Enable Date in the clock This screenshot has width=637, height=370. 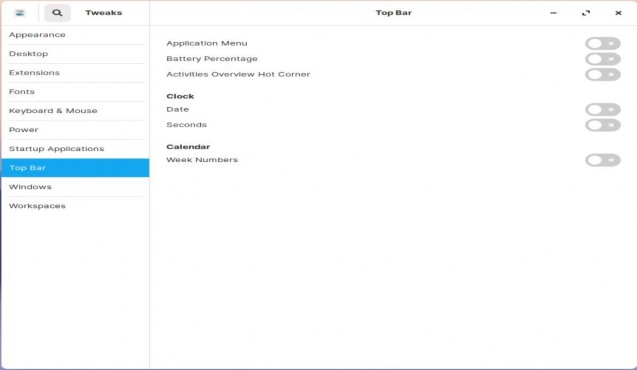pyautogui.click(x=602, y=109)
